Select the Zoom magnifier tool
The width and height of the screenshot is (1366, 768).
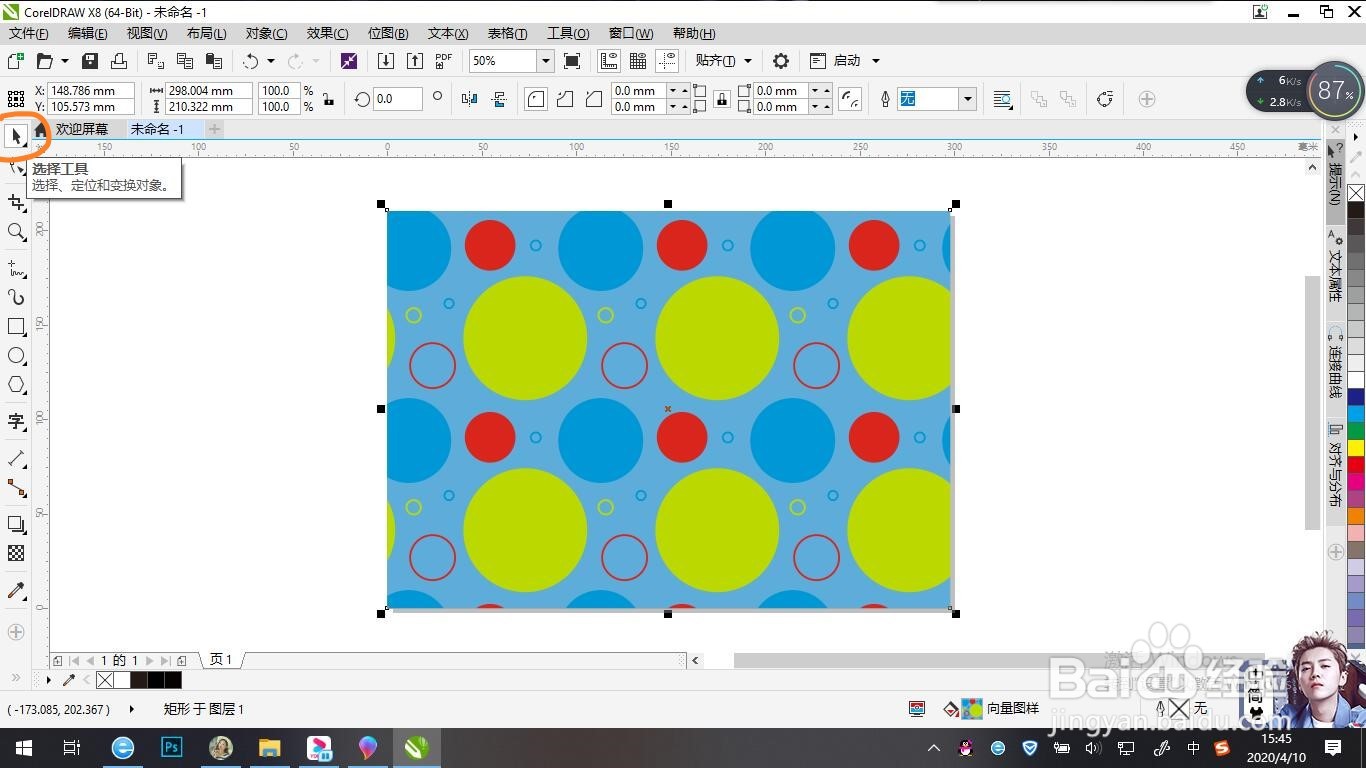[16, 232]
